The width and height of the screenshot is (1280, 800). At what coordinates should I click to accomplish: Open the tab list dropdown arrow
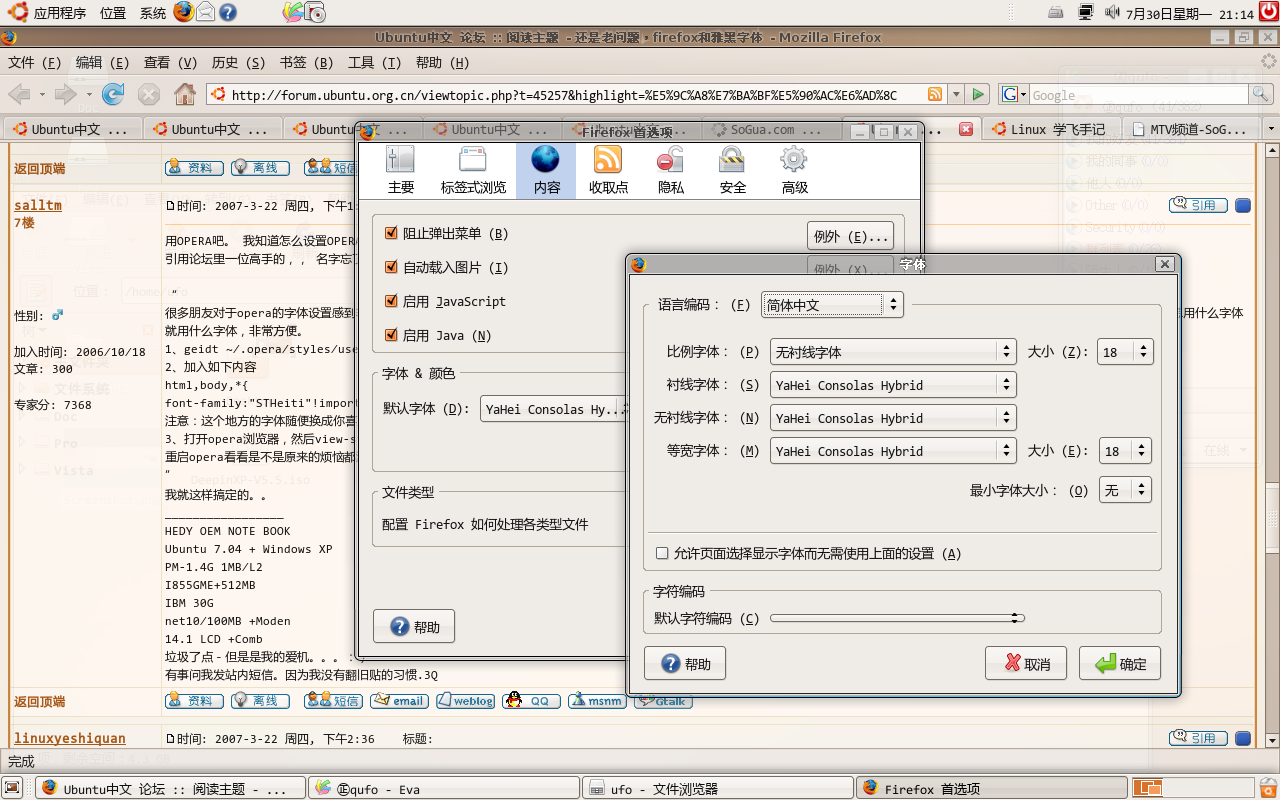(x=1271, y=129)
